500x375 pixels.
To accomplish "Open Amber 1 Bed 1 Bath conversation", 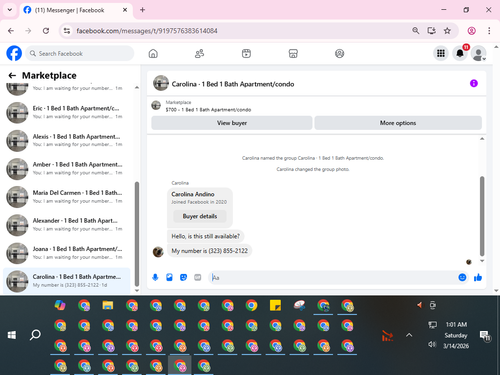I will pyautogui.click(x=67, y=168).
